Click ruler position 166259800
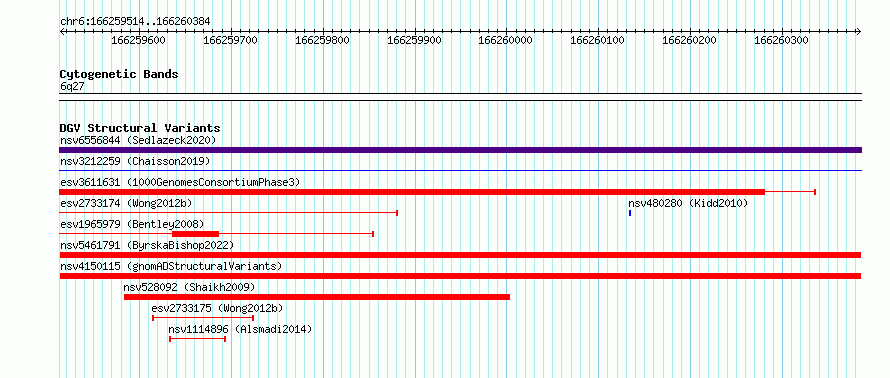 (x=322, y=40)
